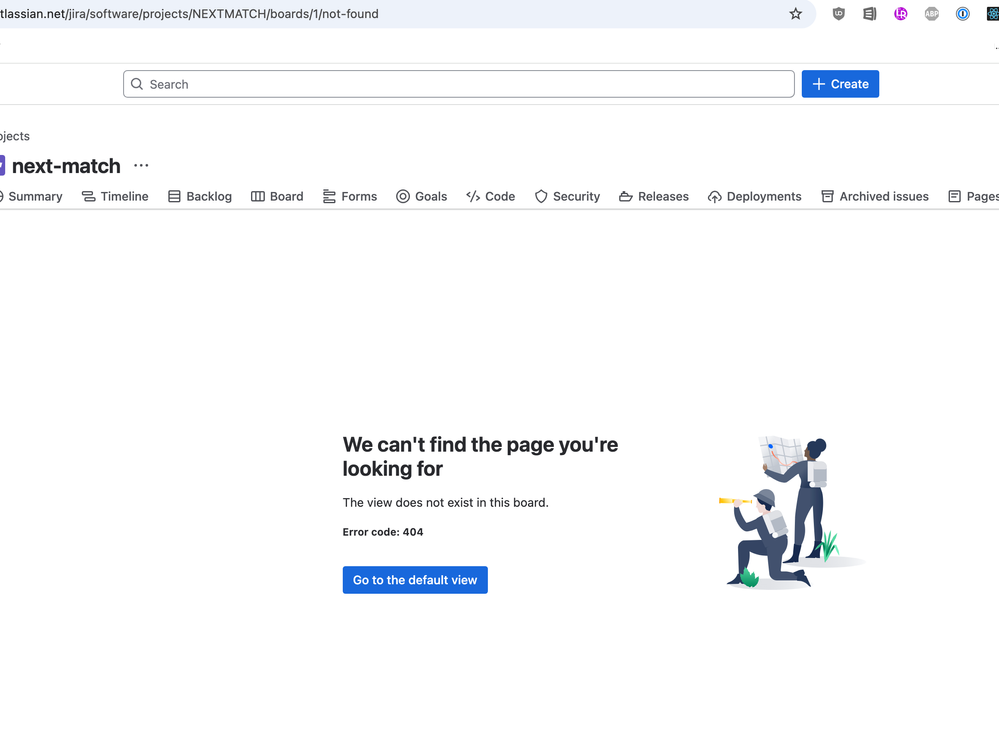
Task: Open the uBlock Origin shield extension
Action: coord(838,13)
